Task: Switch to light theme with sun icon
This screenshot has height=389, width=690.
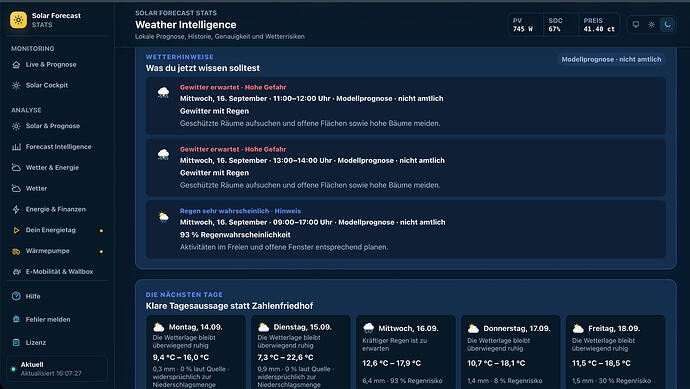Action: pos(652,25)
